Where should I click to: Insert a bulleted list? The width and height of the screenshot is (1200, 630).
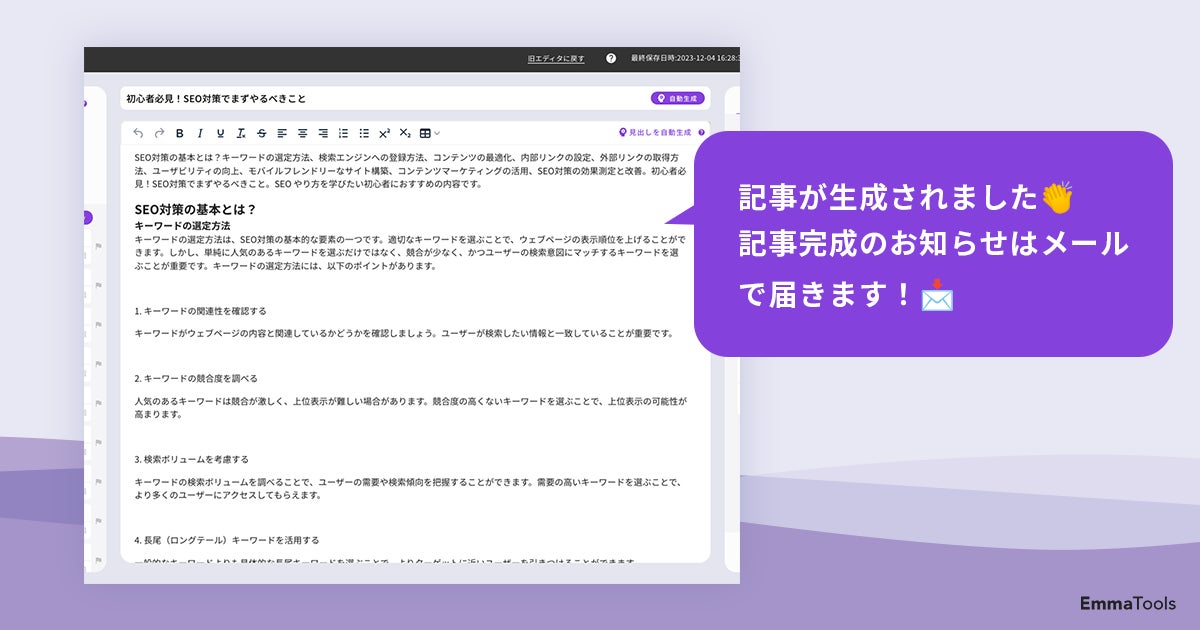364,133
